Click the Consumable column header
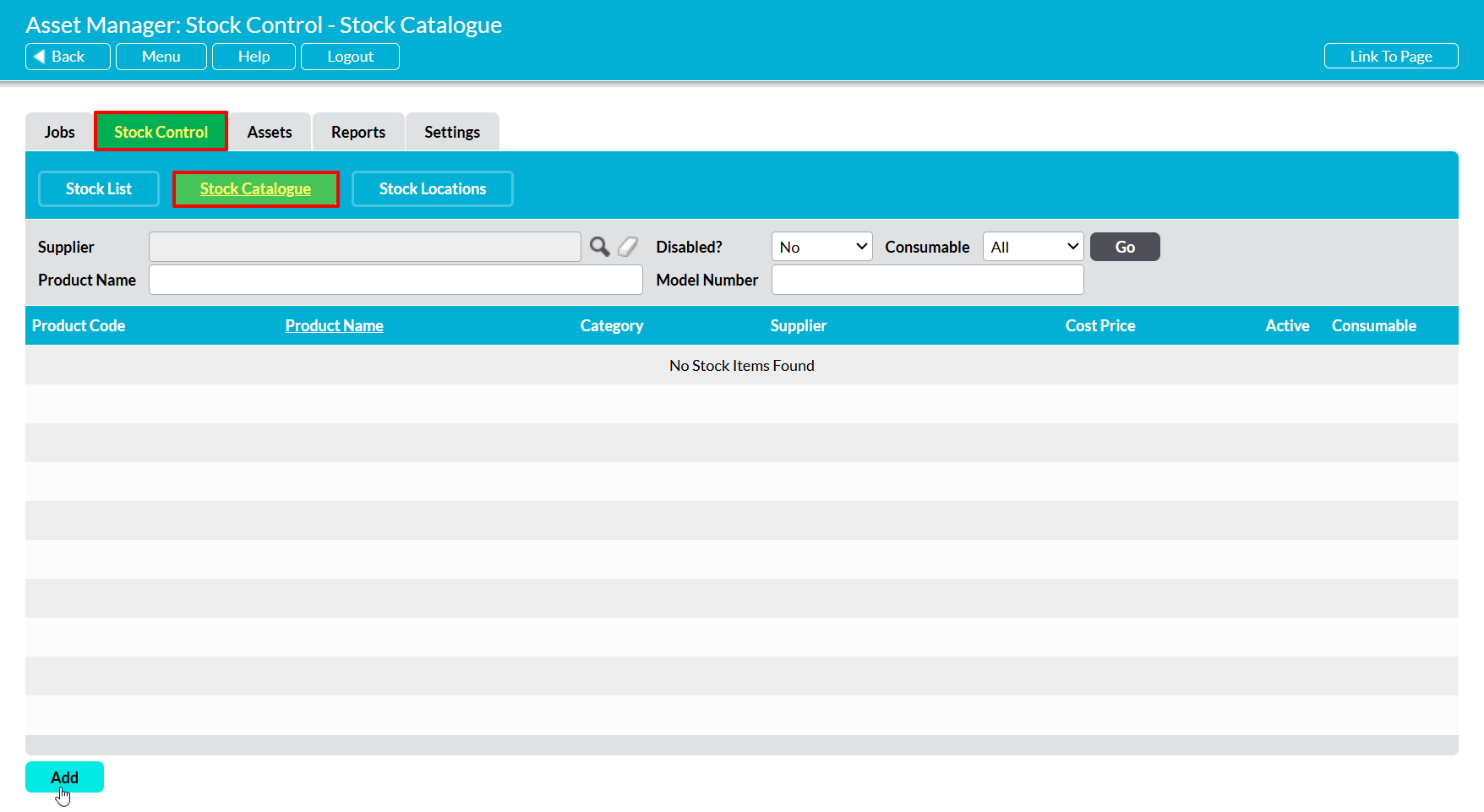 click(1374, 325)
